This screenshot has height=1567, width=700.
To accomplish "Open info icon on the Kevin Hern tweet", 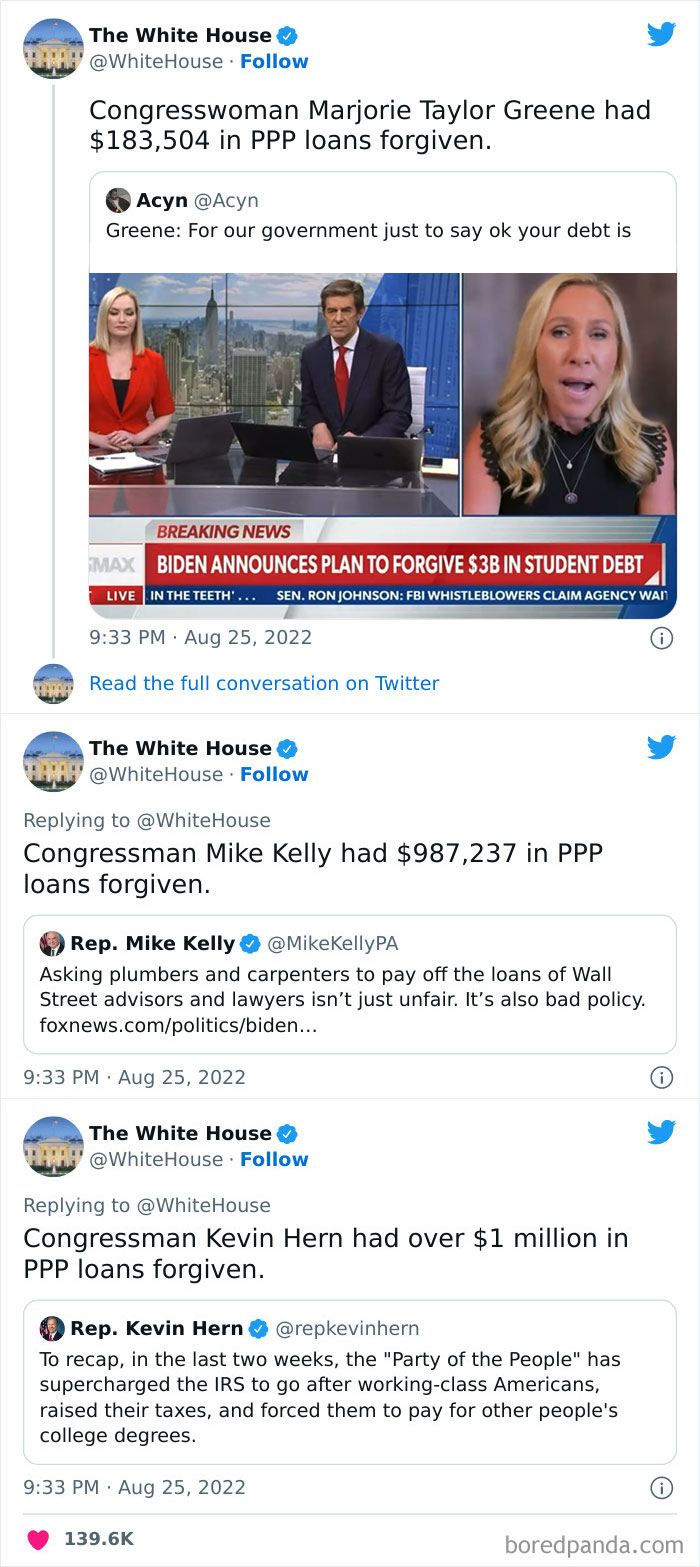I will 661,1487.
